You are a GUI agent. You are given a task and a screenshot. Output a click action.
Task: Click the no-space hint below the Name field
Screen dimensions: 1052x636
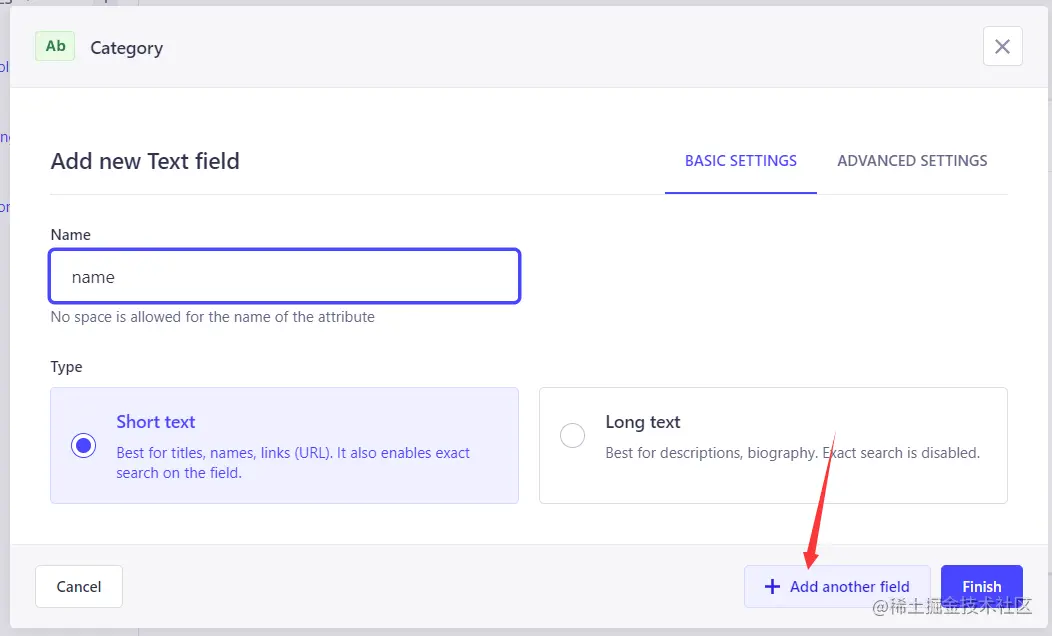pos(213,317)
